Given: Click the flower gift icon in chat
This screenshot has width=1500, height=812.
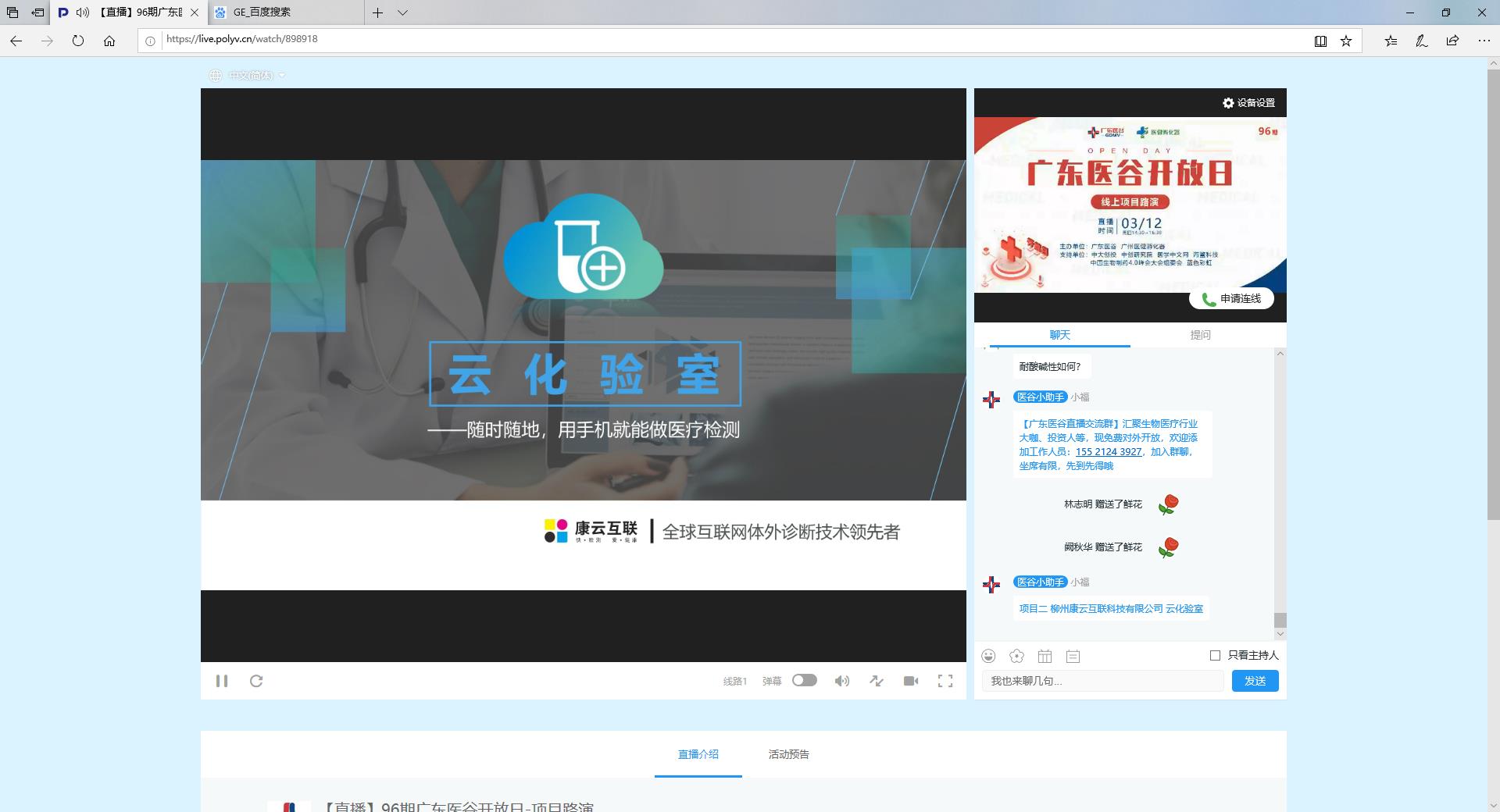Looking at the screenshot, I should [x=1016, y=656].
